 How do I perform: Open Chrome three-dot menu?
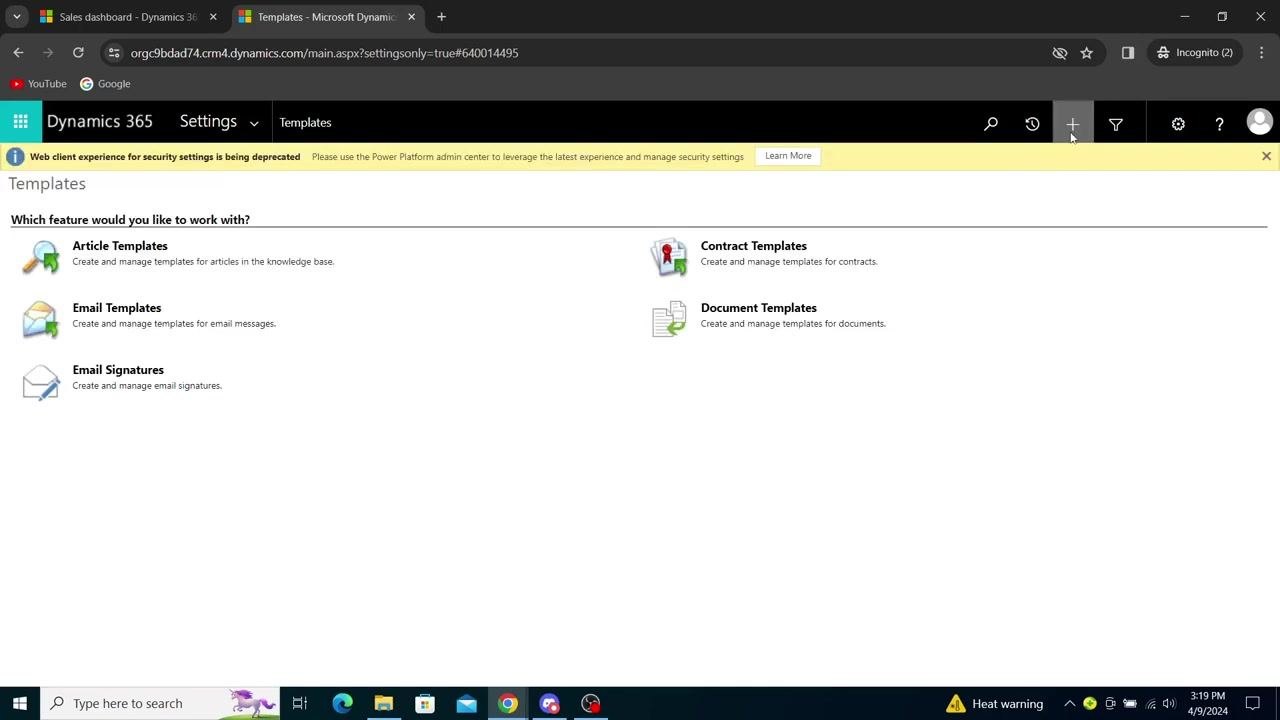point(1261,53)
